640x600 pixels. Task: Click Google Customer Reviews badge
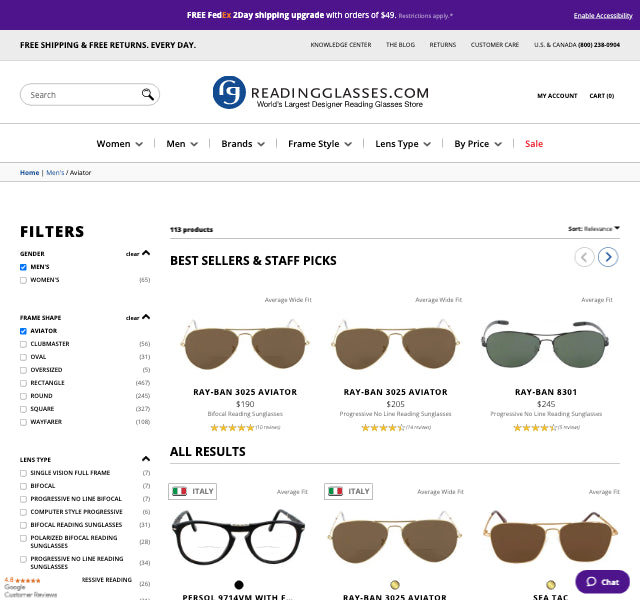click(31, 587)
